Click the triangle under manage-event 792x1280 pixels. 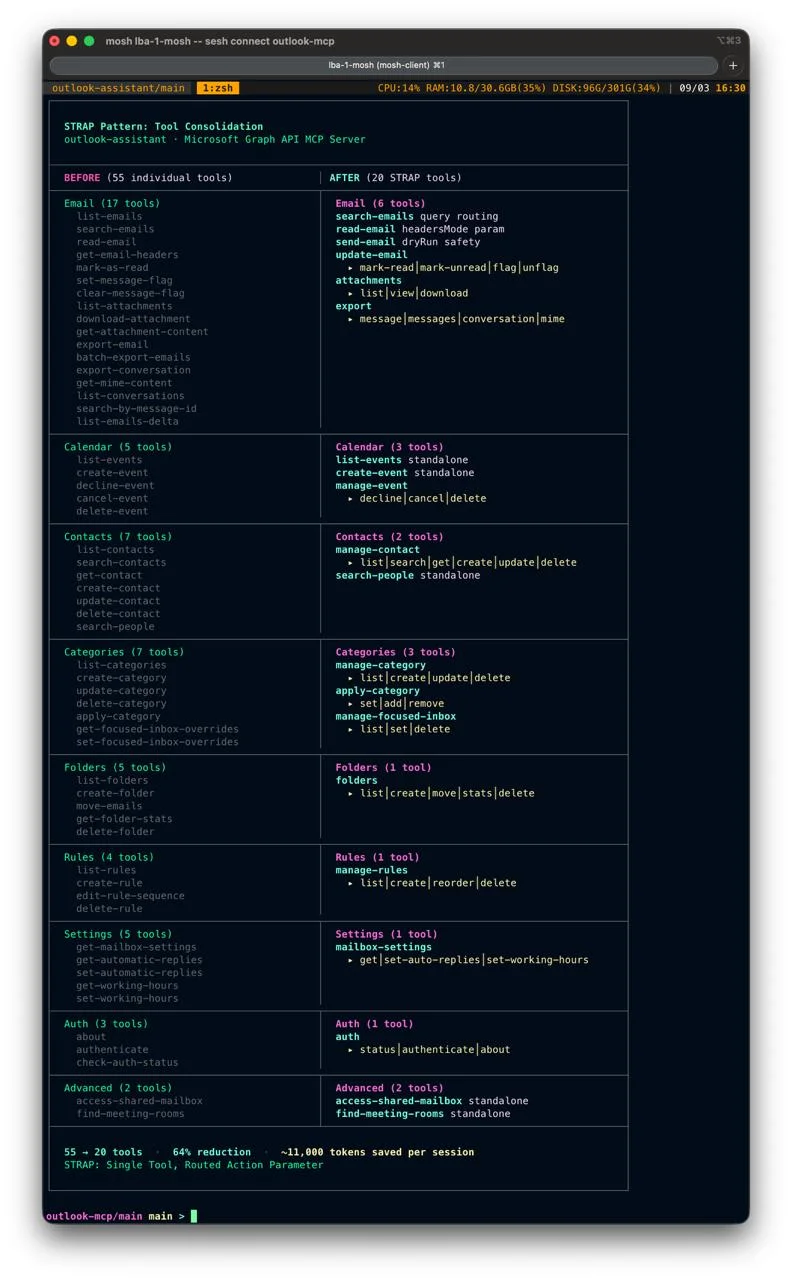click(350, 499)
